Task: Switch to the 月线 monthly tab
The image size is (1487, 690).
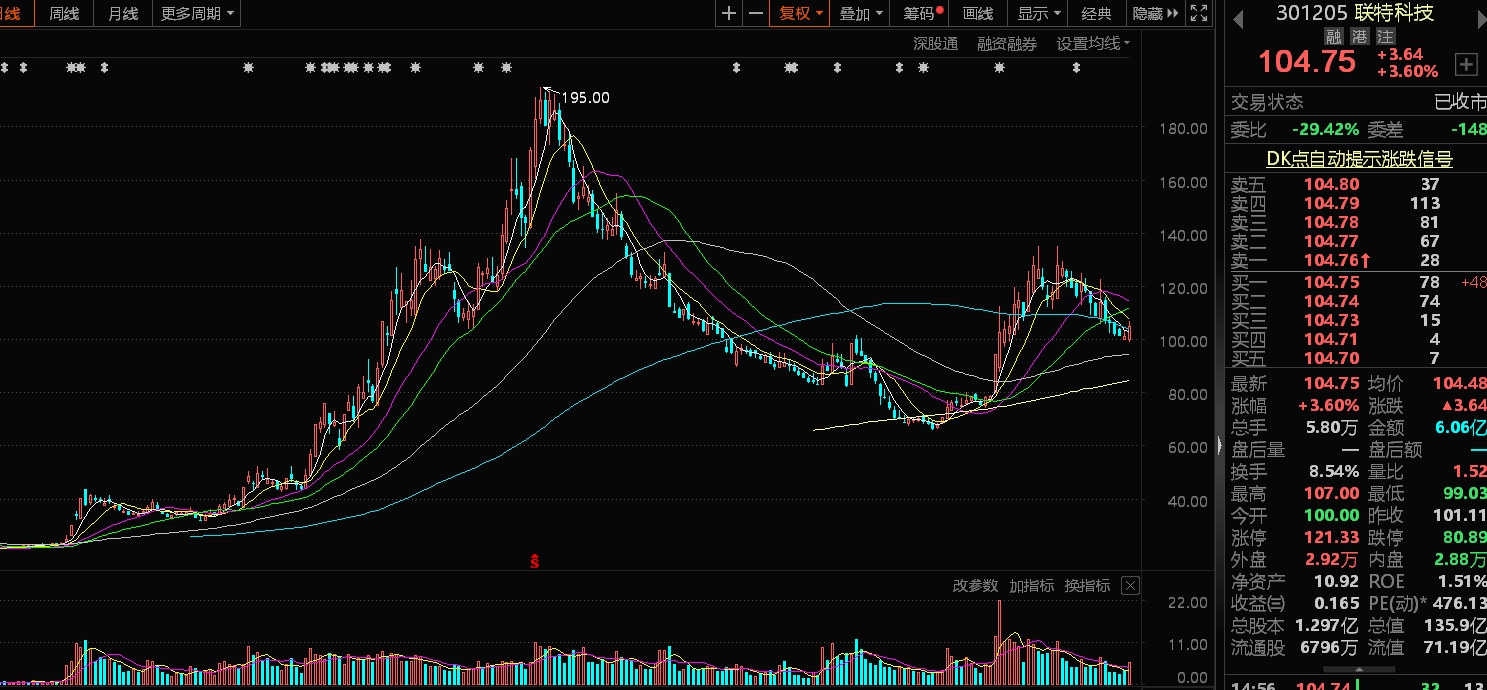Action: 123,13
